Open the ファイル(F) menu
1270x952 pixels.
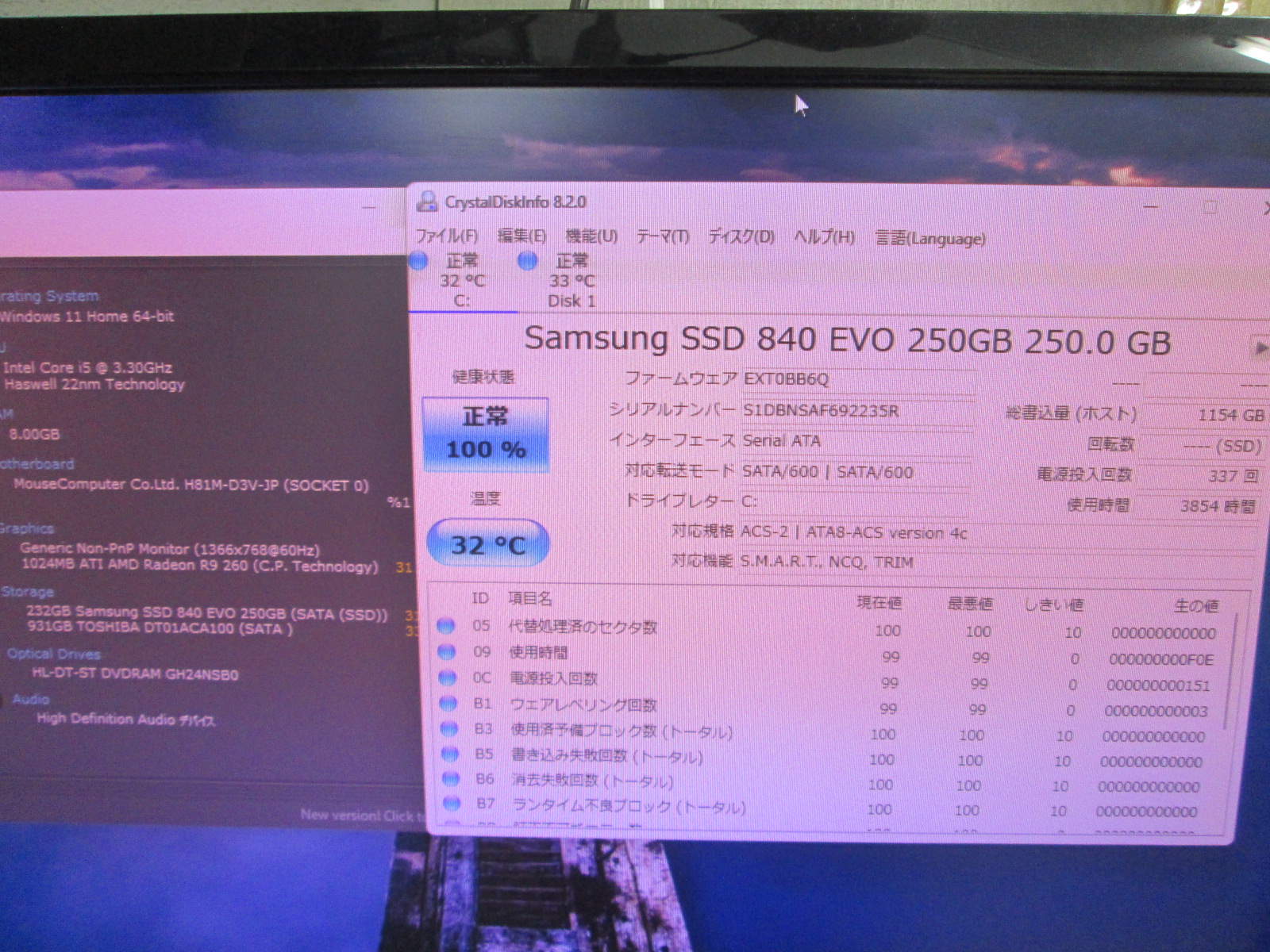click(x=446, y=236)
